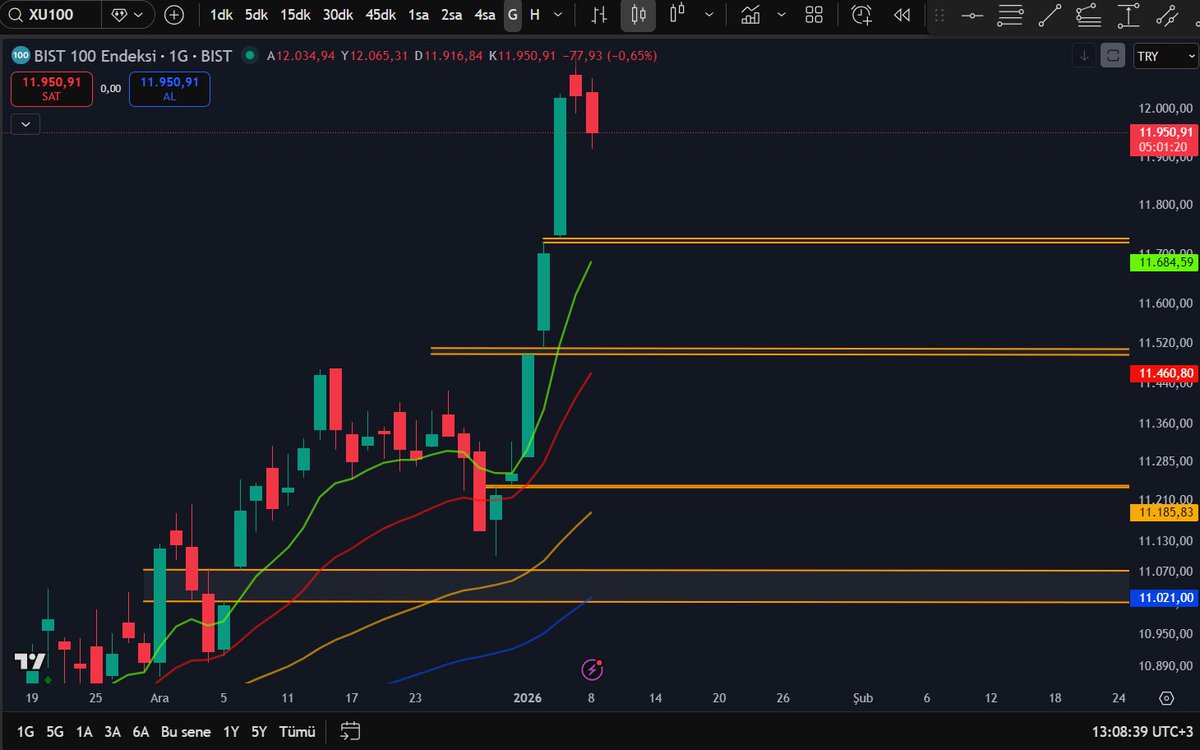Click the purple lightning event marker
This screenshot has height=750, width=1200.
[593, 669]
